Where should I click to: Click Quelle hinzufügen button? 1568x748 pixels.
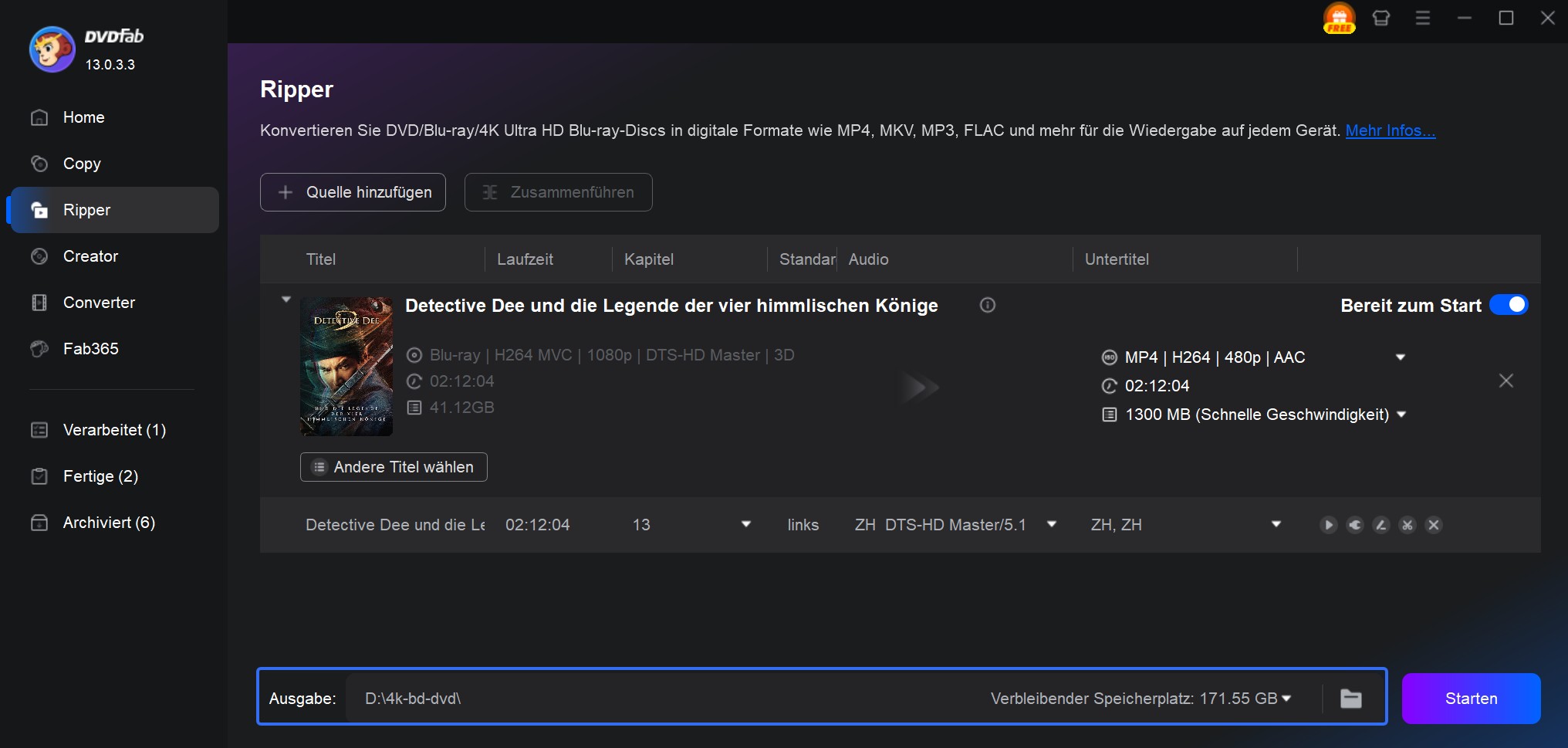coord(353,192)
